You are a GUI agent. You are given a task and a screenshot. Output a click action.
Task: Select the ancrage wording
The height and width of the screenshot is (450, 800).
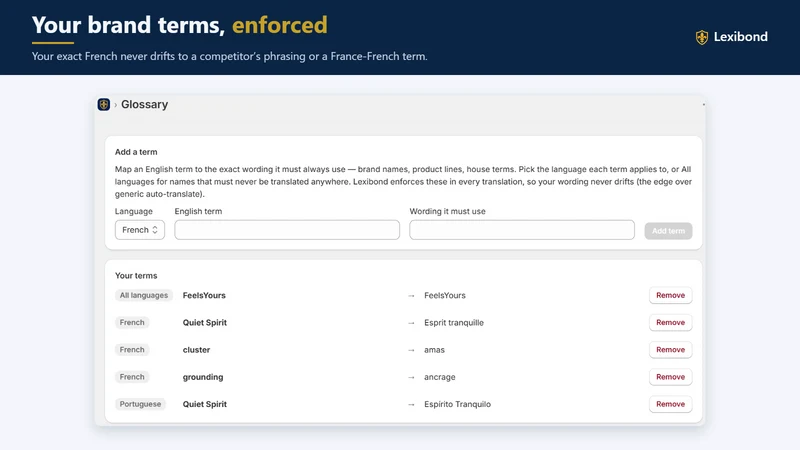(439, 377)
